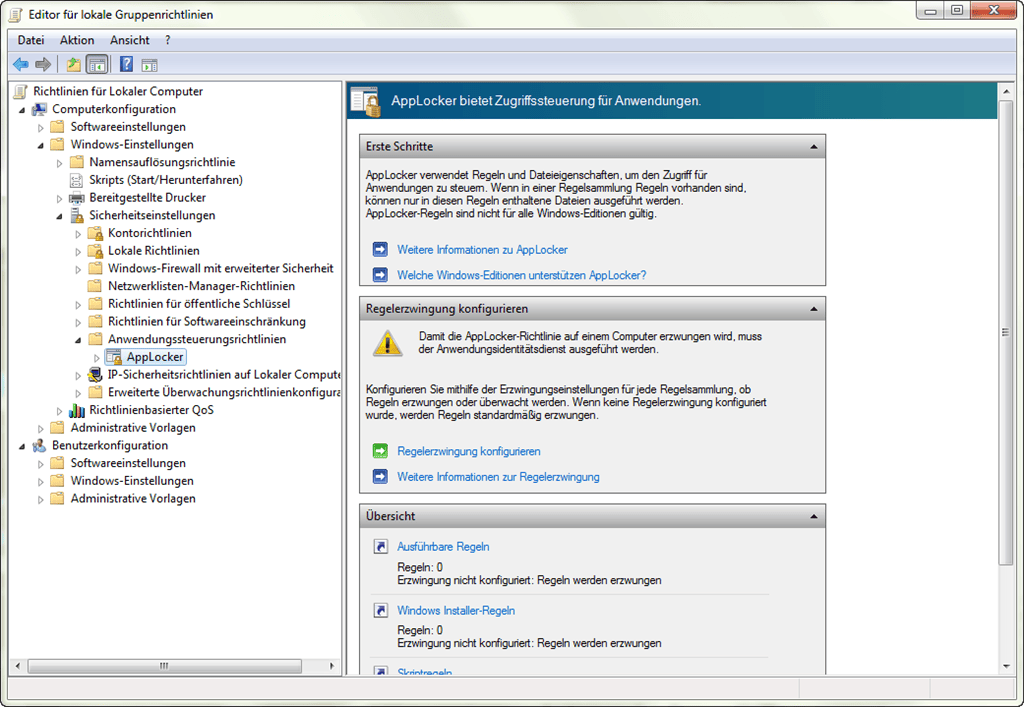
Task: Collapse the Übersicht section
Action: 816,516
